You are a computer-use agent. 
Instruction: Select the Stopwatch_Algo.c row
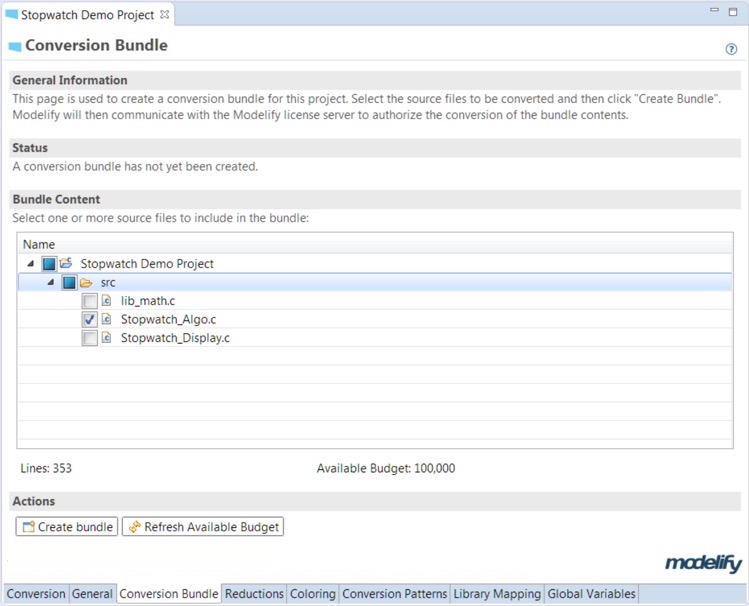click(374, 319)
